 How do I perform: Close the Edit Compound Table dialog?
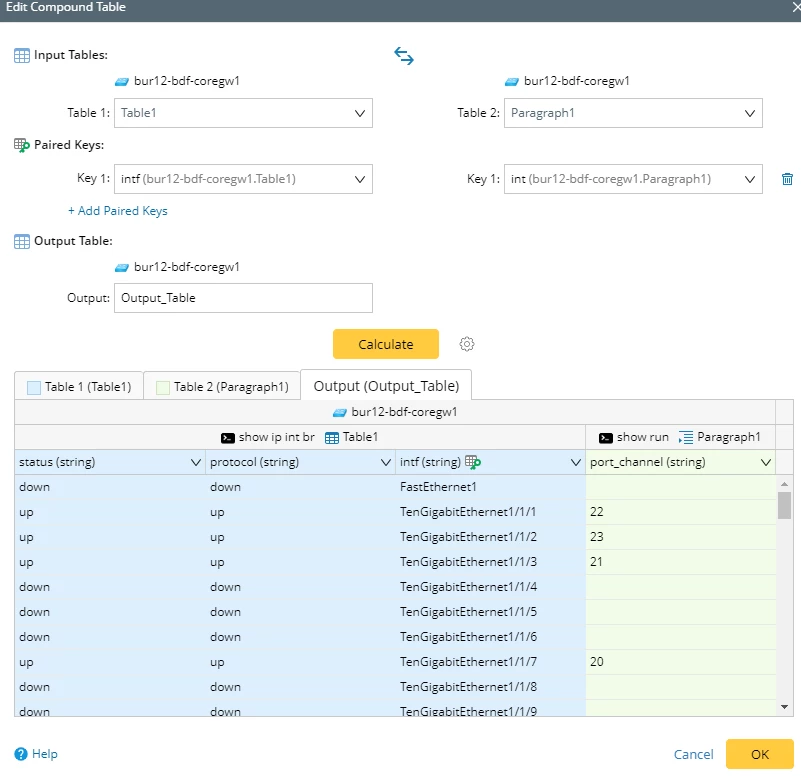point(795,7)
